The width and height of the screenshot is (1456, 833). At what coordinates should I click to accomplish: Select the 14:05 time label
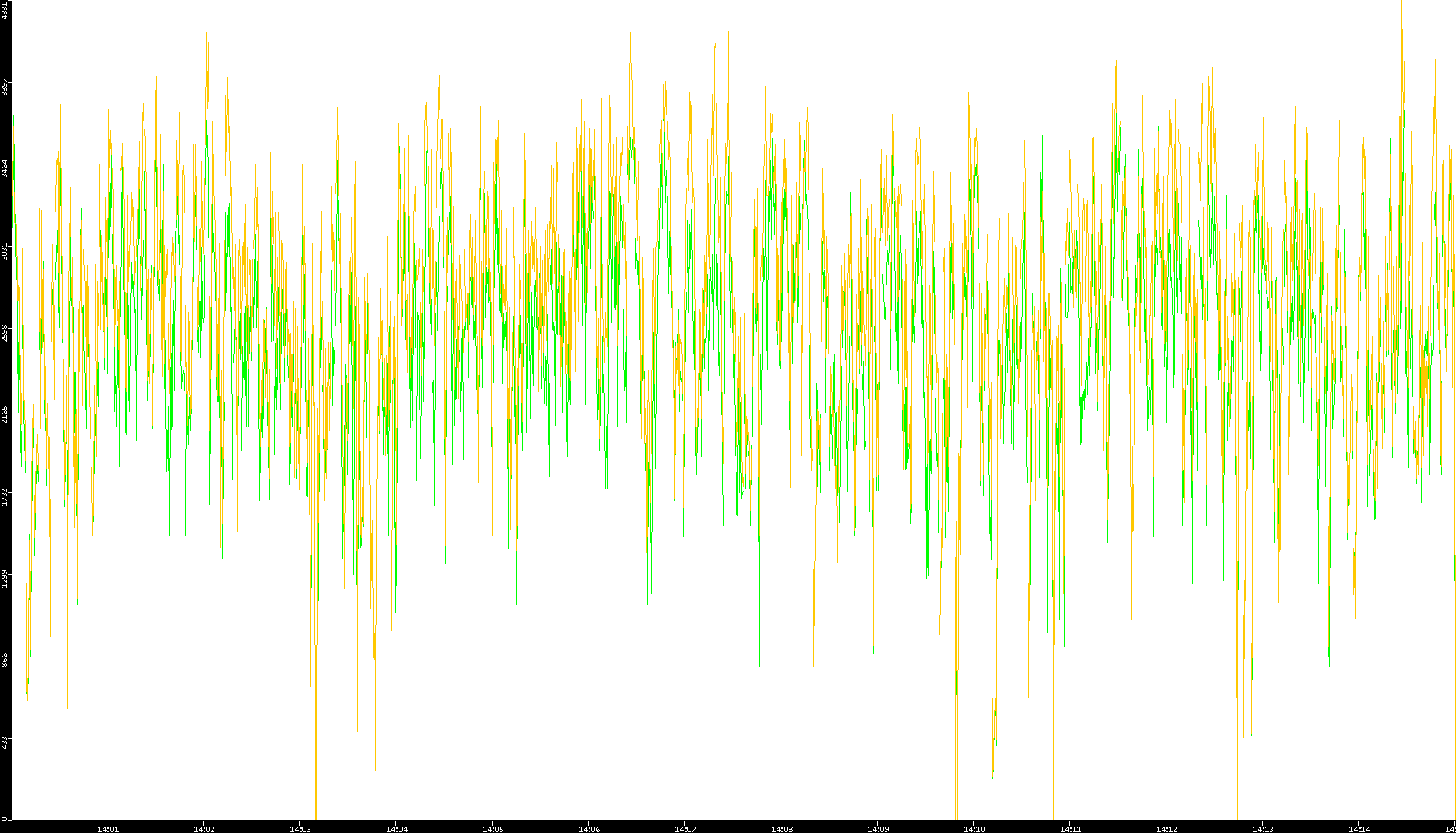pos(493,829)
